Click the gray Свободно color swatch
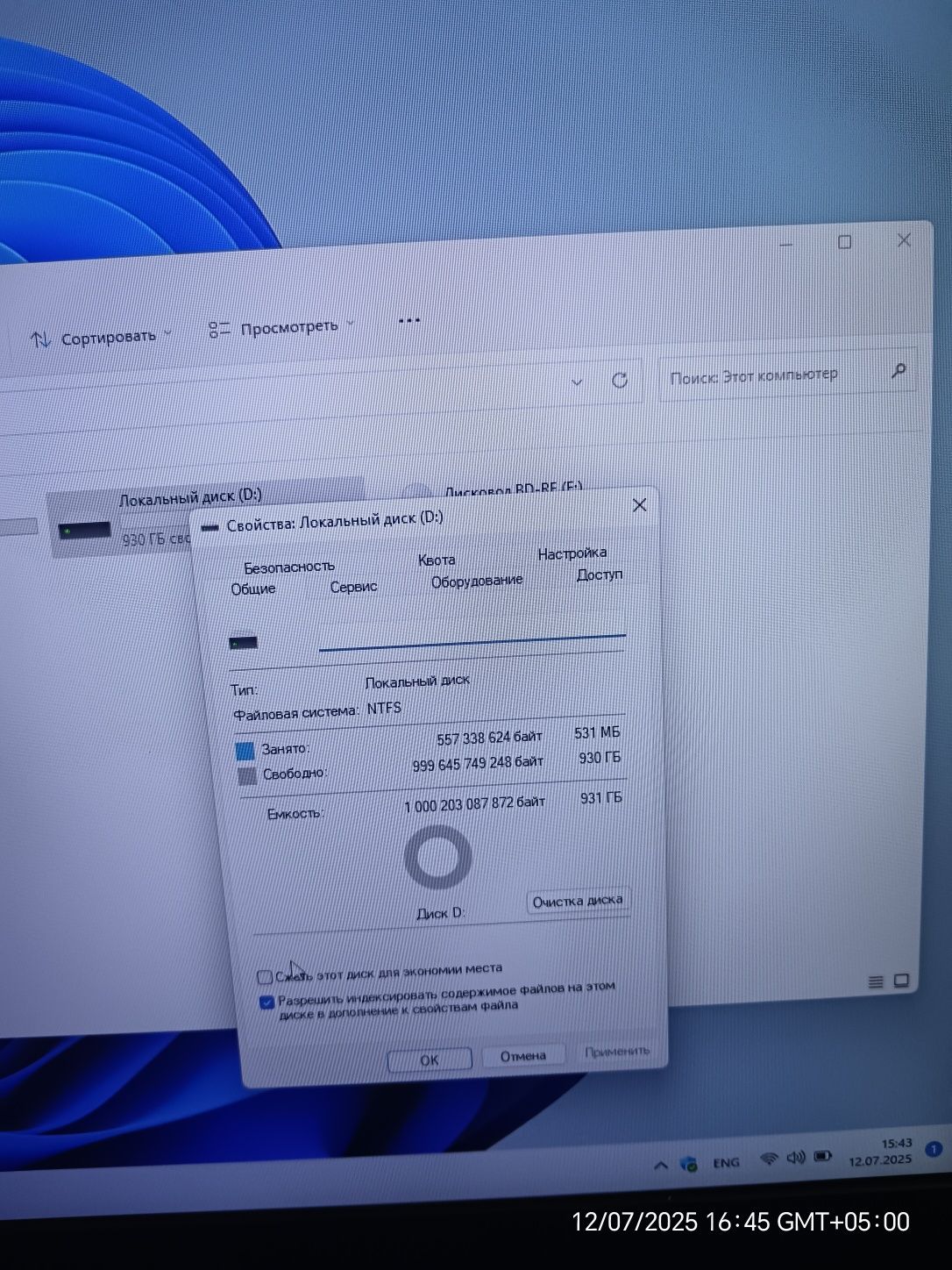 click(x=247, y=776)
